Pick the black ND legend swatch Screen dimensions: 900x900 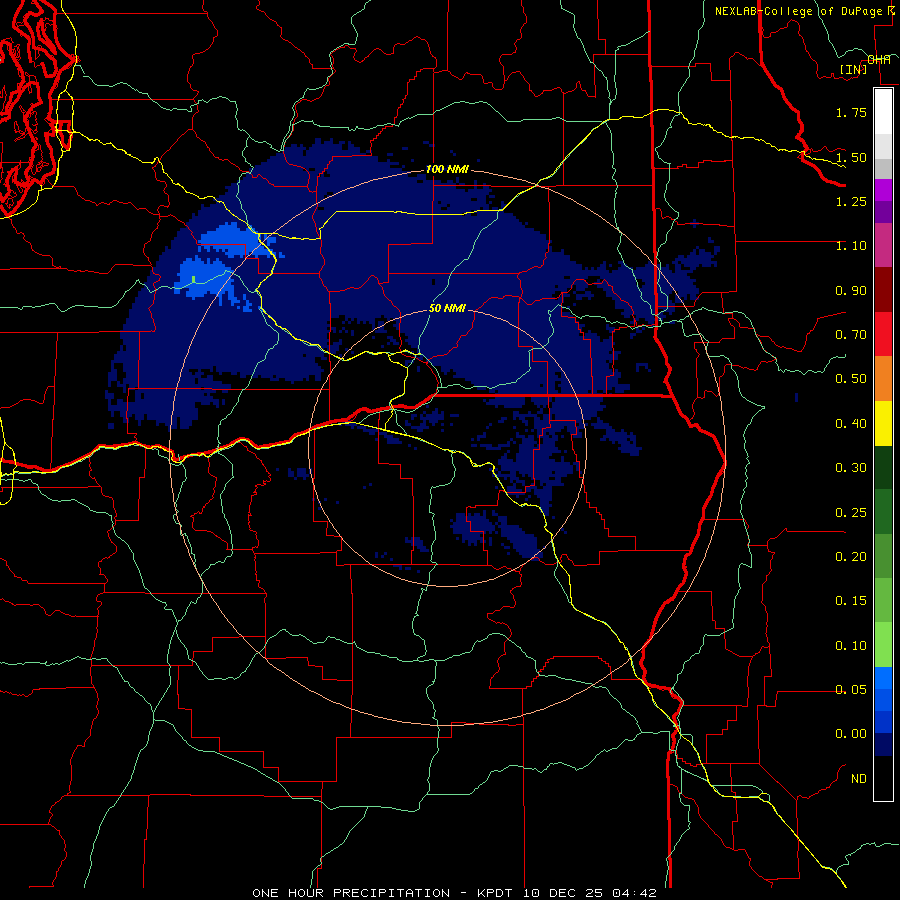click(x=883, y=778)
